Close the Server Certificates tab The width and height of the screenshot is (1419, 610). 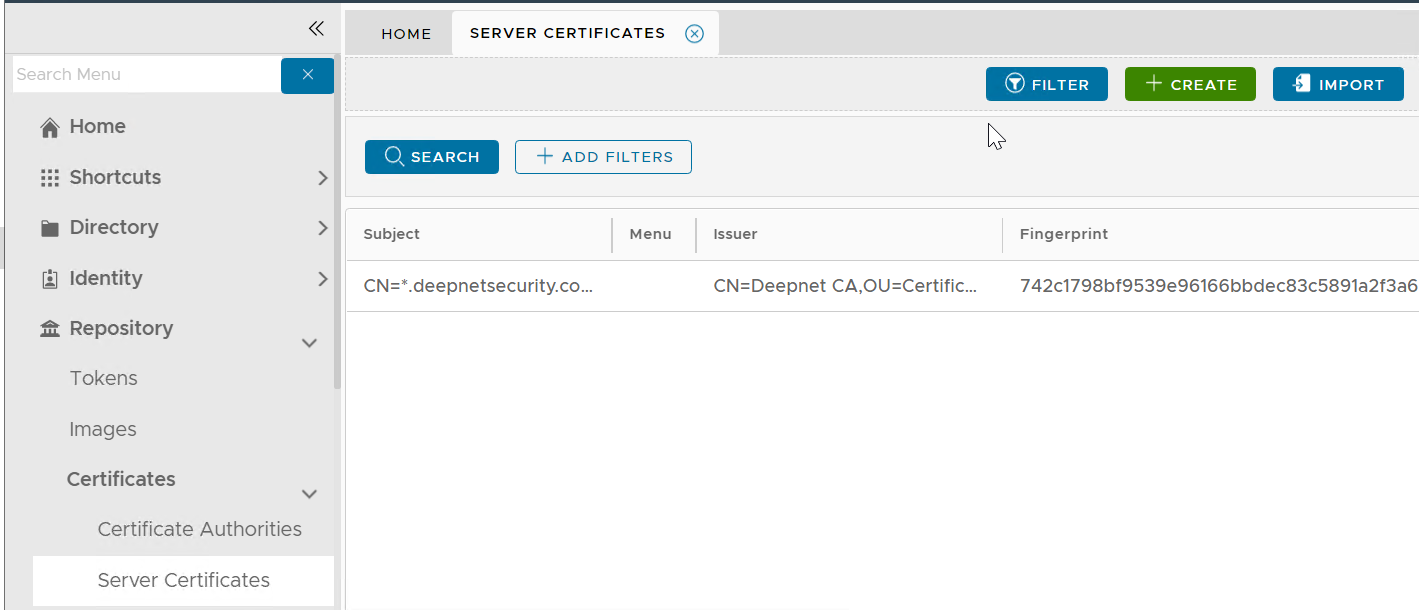(694, 34)
